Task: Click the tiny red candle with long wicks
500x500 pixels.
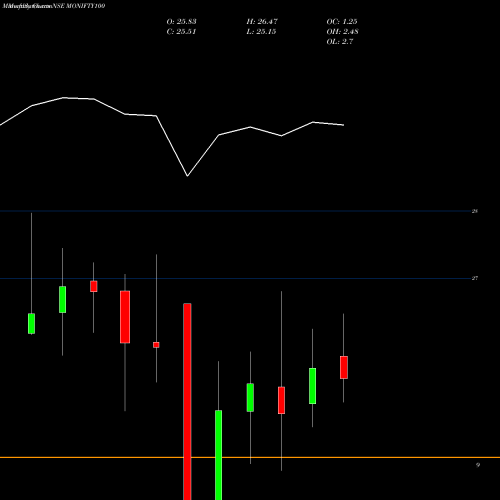Action: coord(156,345)
